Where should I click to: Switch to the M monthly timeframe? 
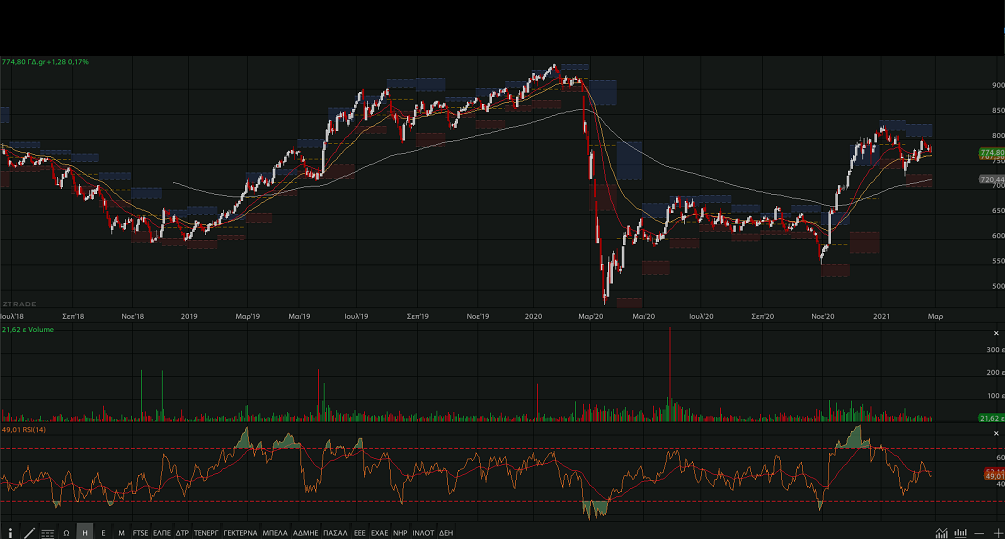pos(121,532)
